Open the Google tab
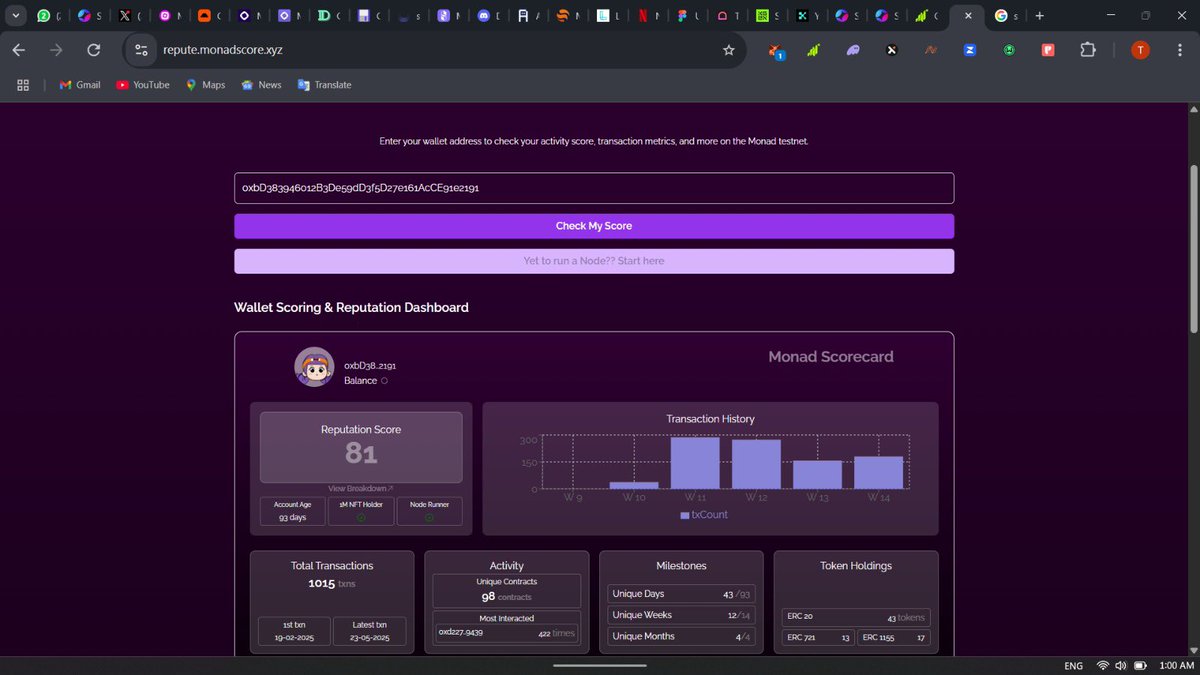The height and width of the screenshot is (675, 1200). click(x=1001, y=16)
